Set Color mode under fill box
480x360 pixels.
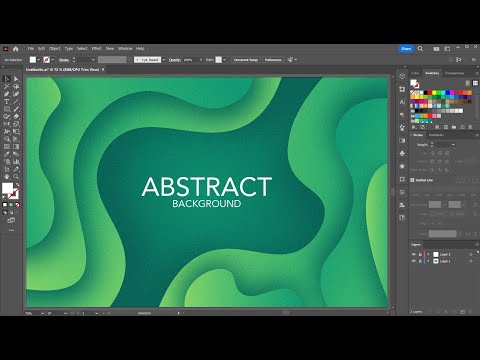click(x=5, y=205)
